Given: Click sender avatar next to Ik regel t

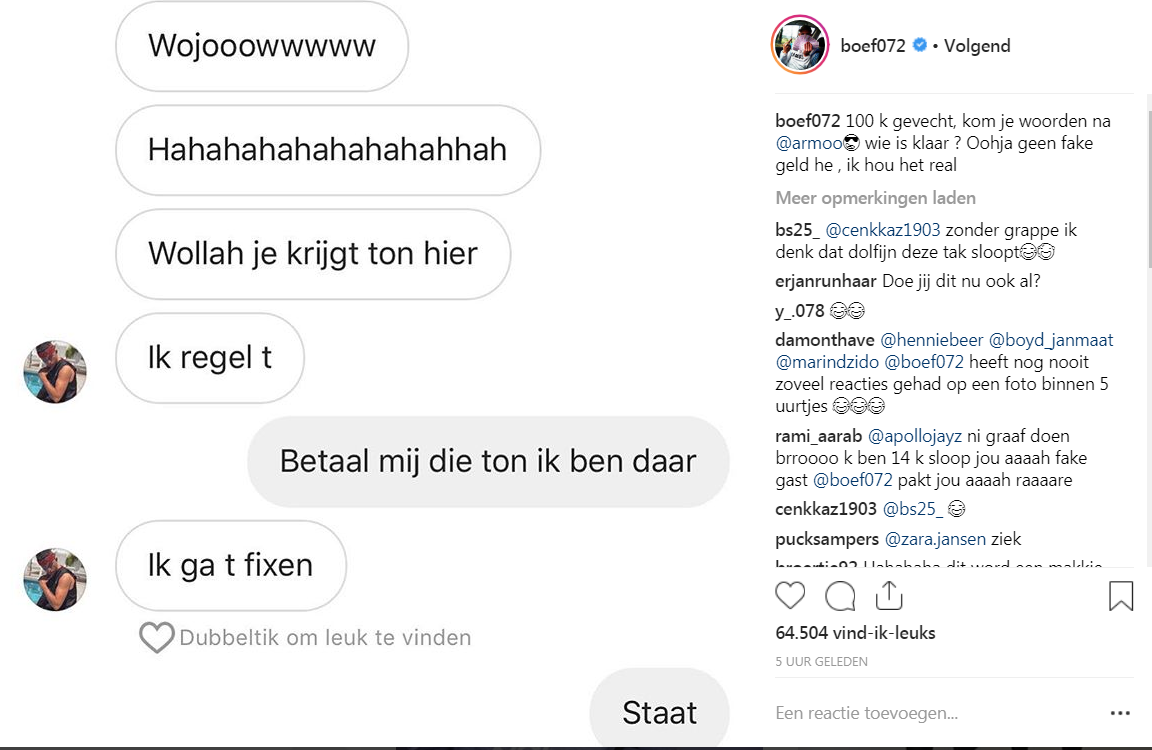Looking at the screenshot, I should (55, 371).
